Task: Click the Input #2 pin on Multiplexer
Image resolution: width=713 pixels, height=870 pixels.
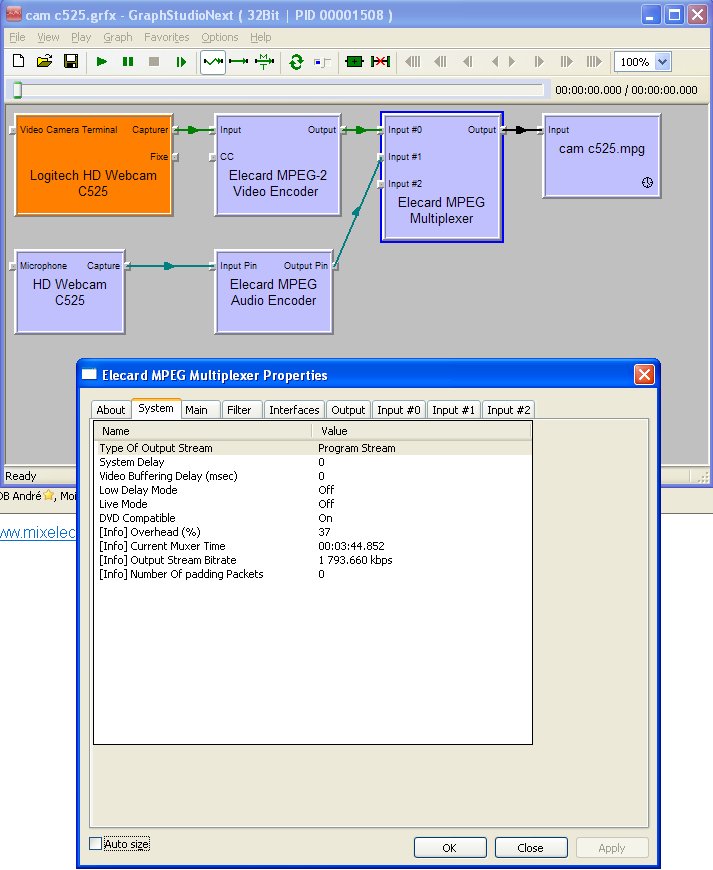Action: coord(381,184)
